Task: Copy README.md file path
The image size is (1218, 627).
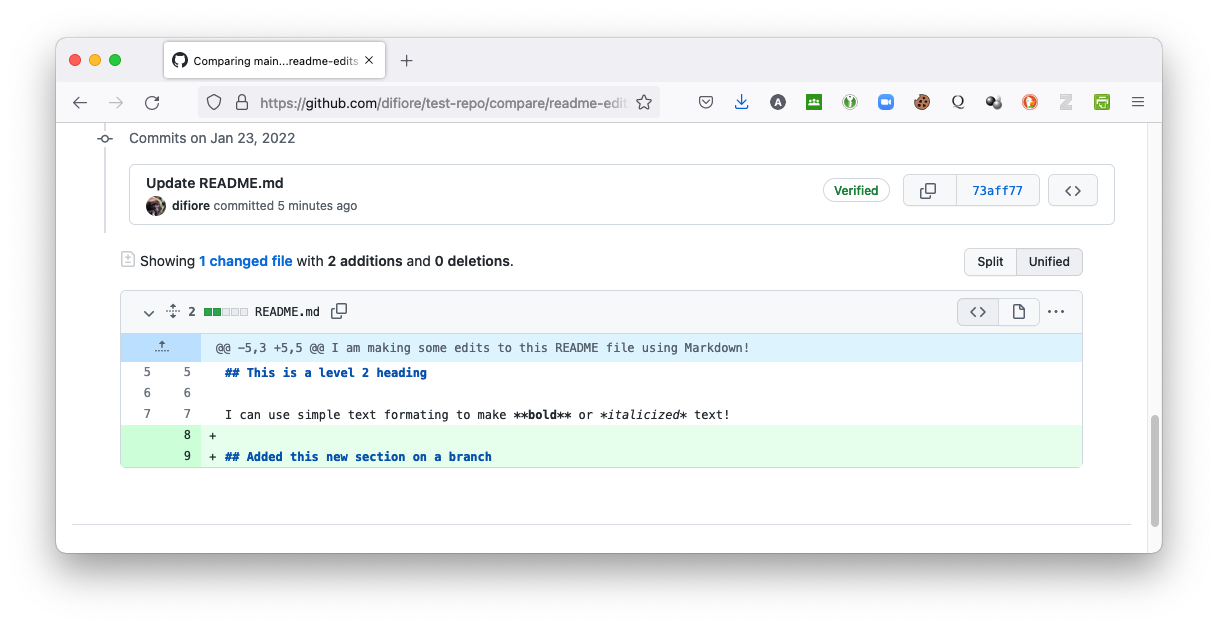Action: (x=339, y=311)
